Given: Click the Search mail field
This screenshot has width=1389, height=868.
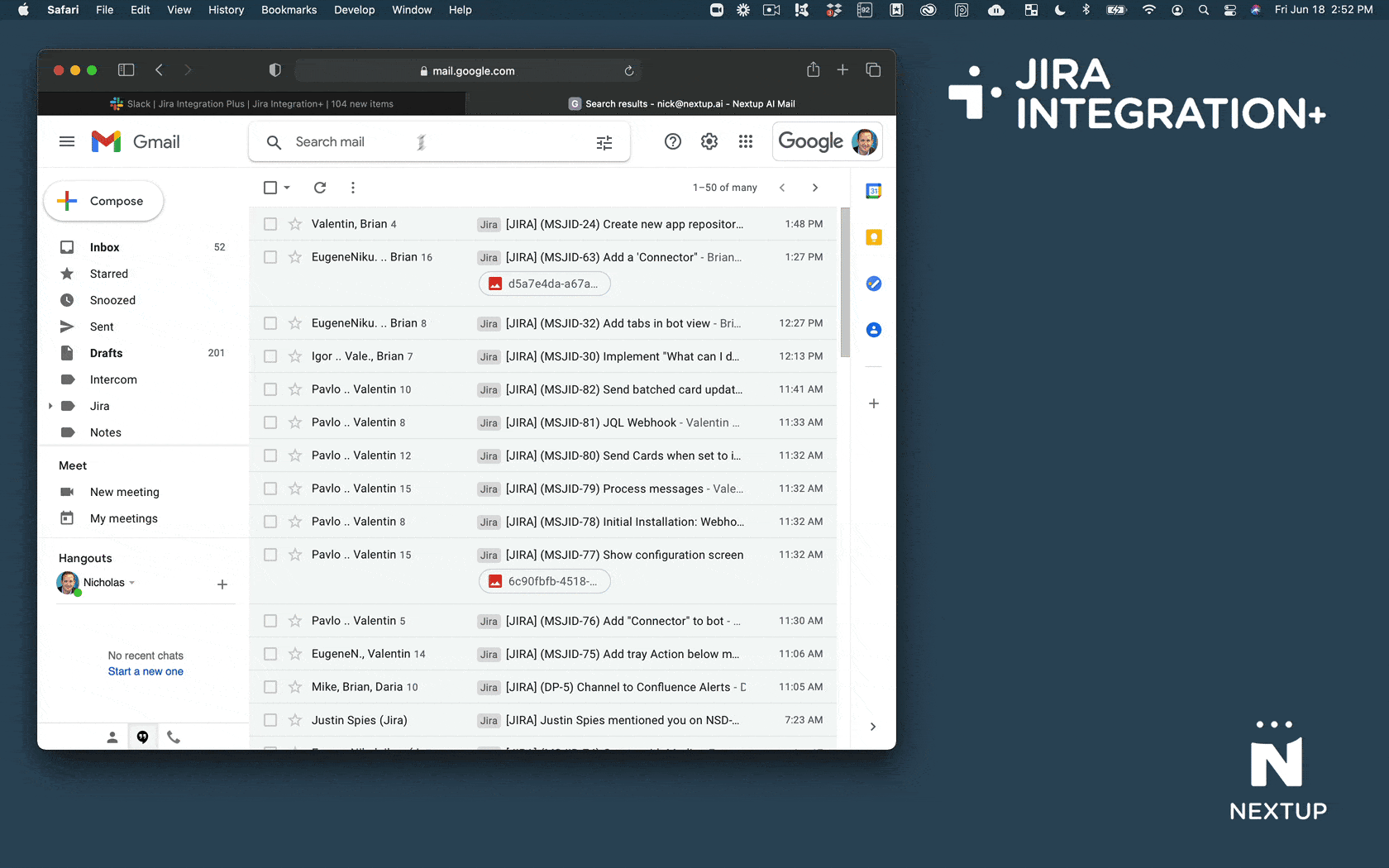Looking at the screenshot, I should (438, 142).
